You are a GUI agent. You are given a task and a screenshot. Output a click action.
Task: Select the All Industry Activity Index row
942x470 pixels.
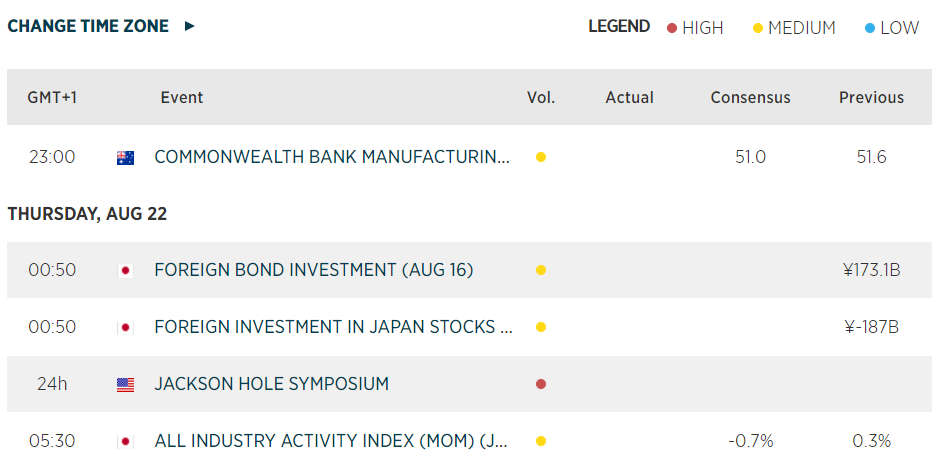[x=332, y=441]
